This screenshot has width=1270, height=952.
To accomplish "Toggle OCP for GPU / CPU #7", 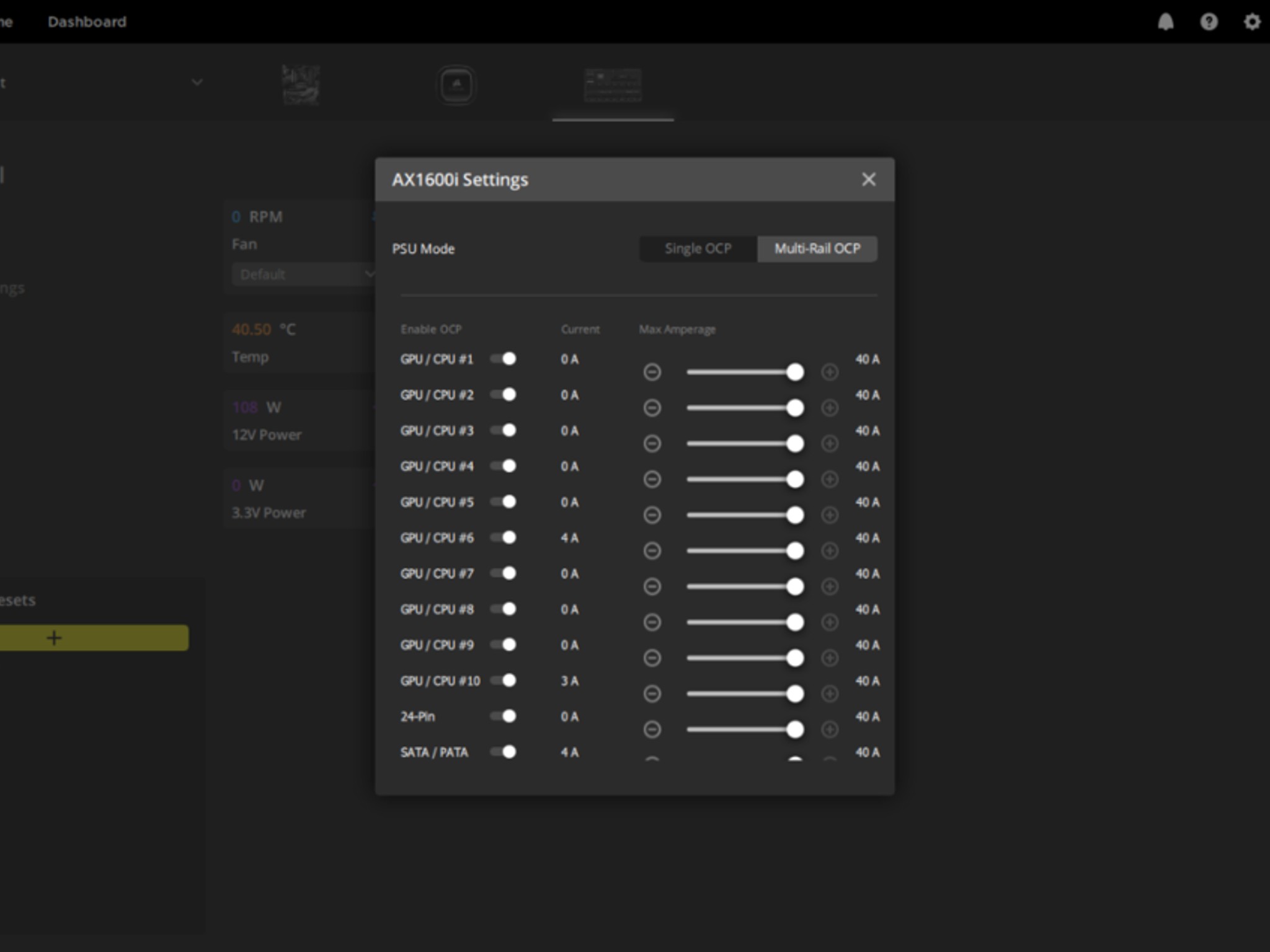I will tap(503, 573).
